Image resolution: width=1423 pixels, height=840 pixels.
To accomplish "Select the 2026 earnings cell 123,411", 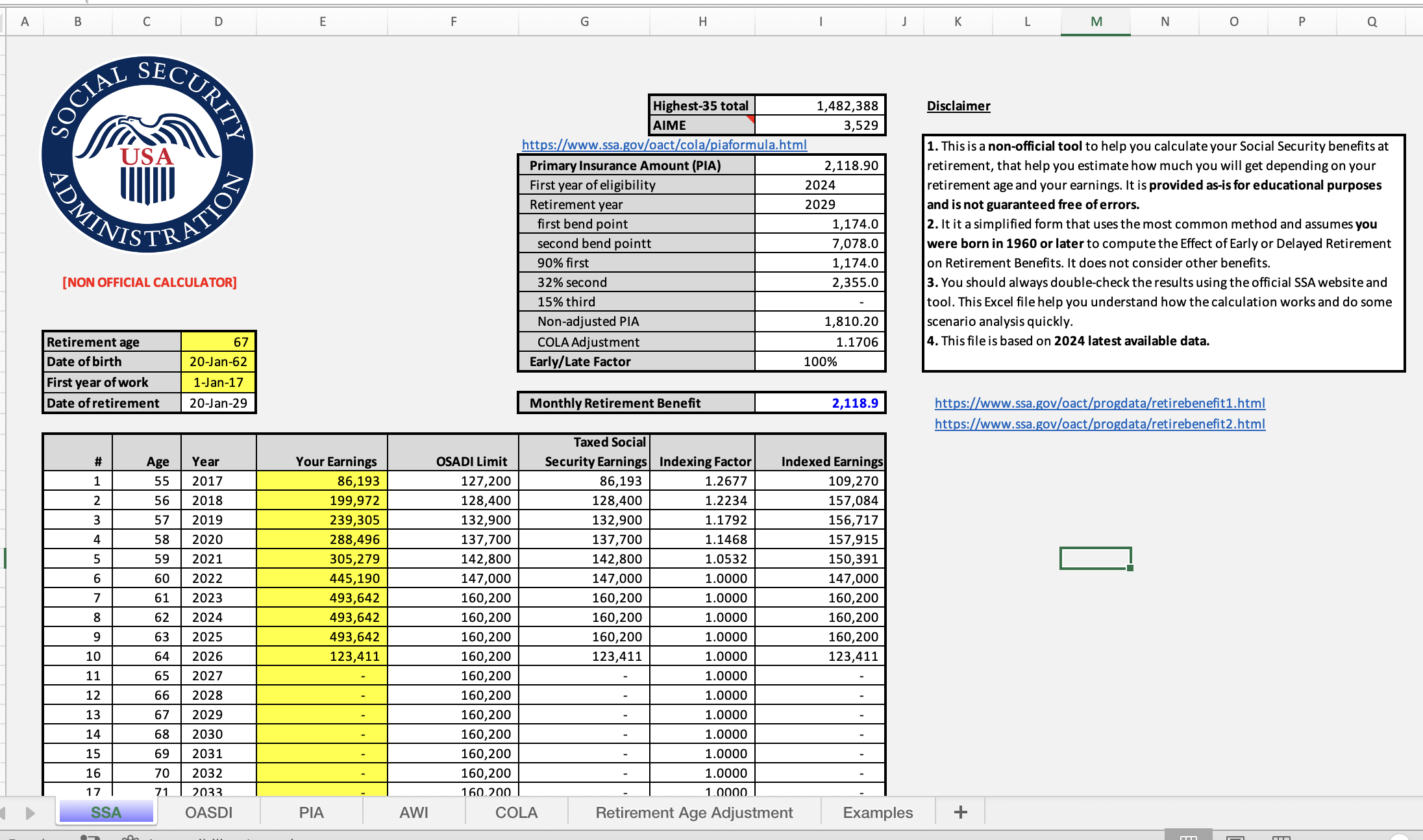I will click(322, 656).
